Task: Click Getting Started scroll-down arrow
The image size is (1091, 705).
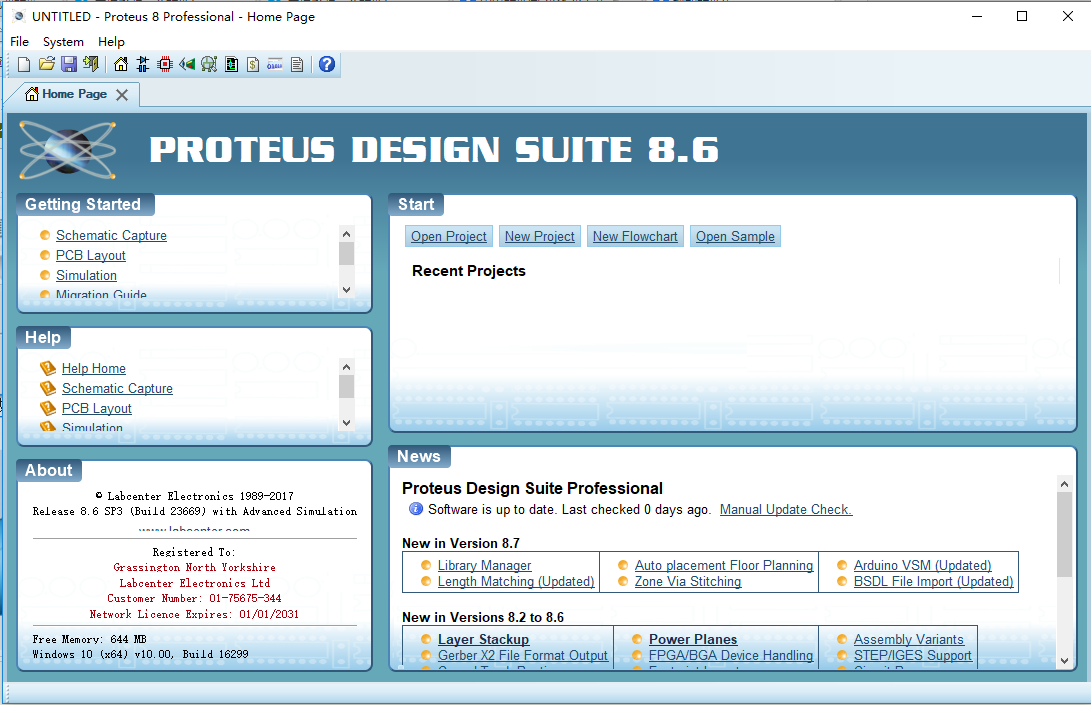Action: click(347, 290)
